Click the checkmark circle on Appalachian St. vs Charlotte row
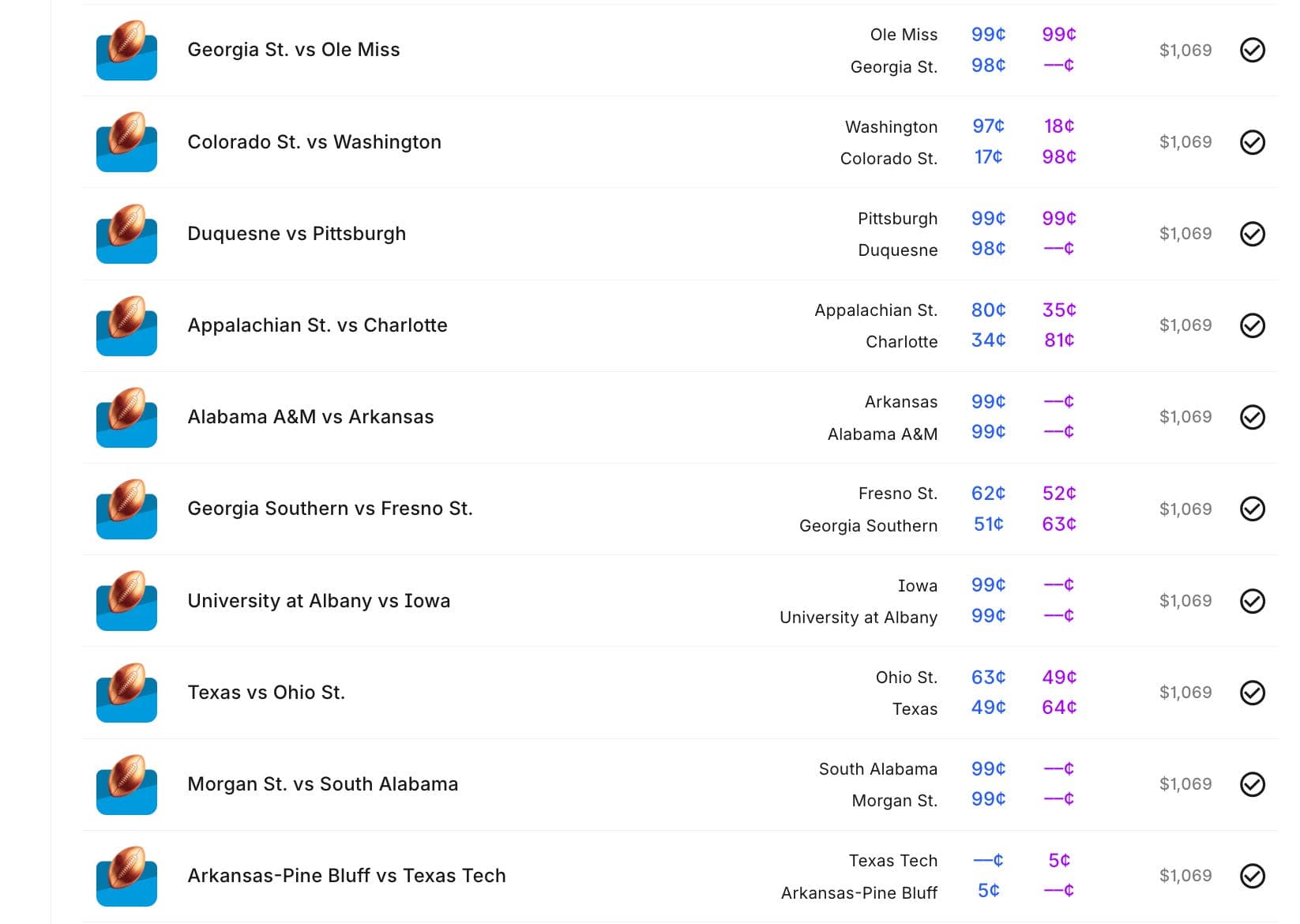Viewport: 1300px width, 924px height. tap(1252, 325)
